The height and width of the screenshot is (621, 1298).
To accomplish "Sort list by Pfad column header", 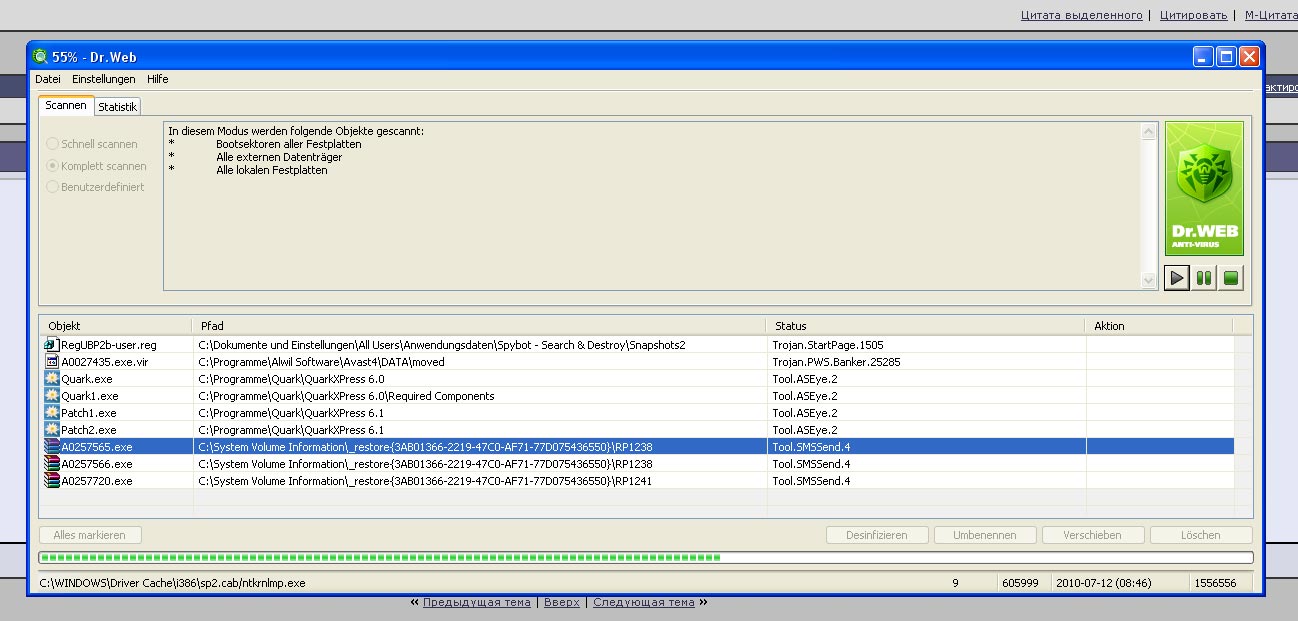I will click(x=479, y=326).
